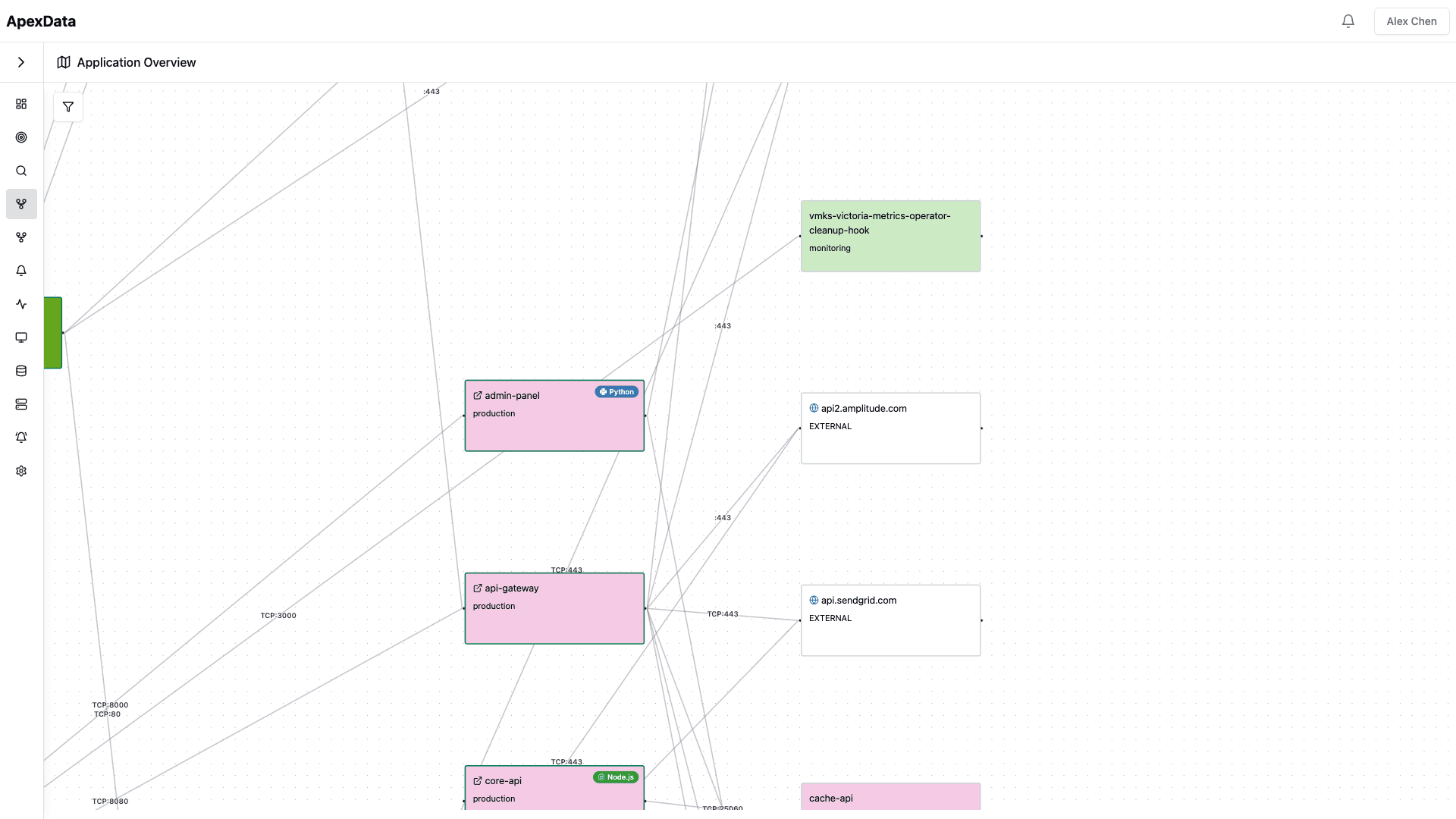Screen dimensions: 1456x819
Task: Open Search from the left sidebar
Action: coord(21,171)
